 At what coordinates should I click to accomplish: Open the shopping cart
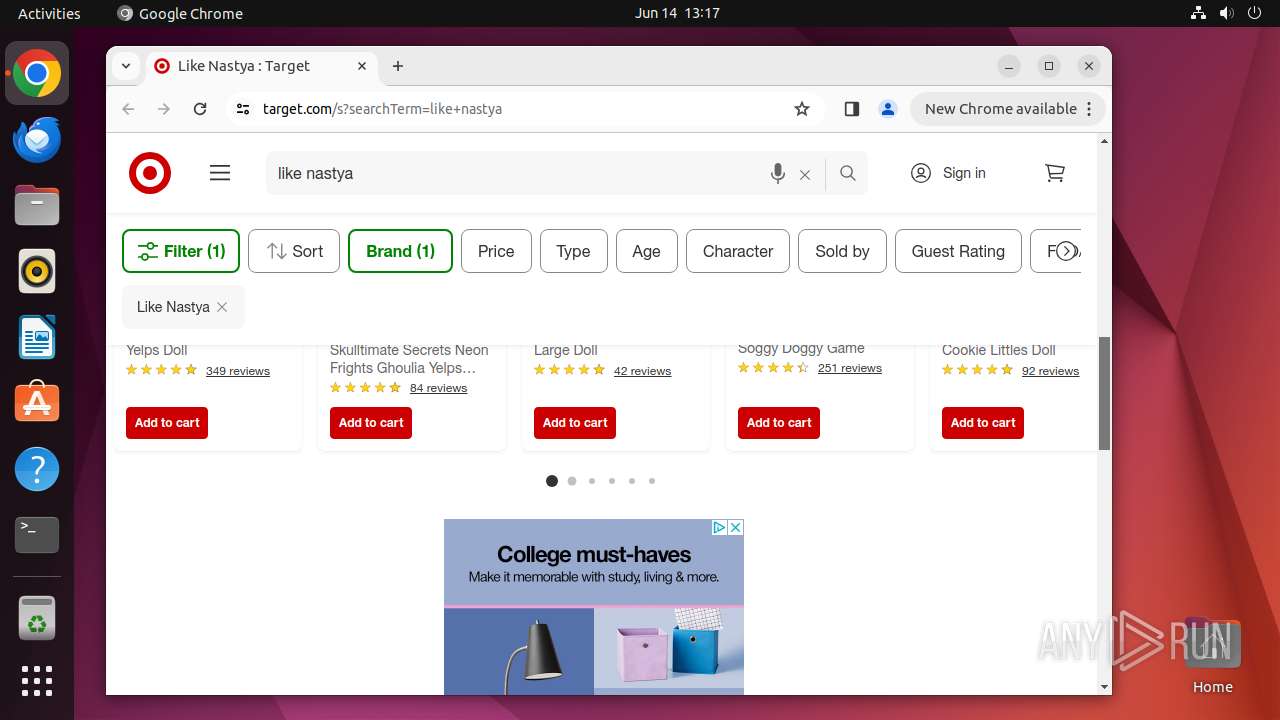[1055, 173]
